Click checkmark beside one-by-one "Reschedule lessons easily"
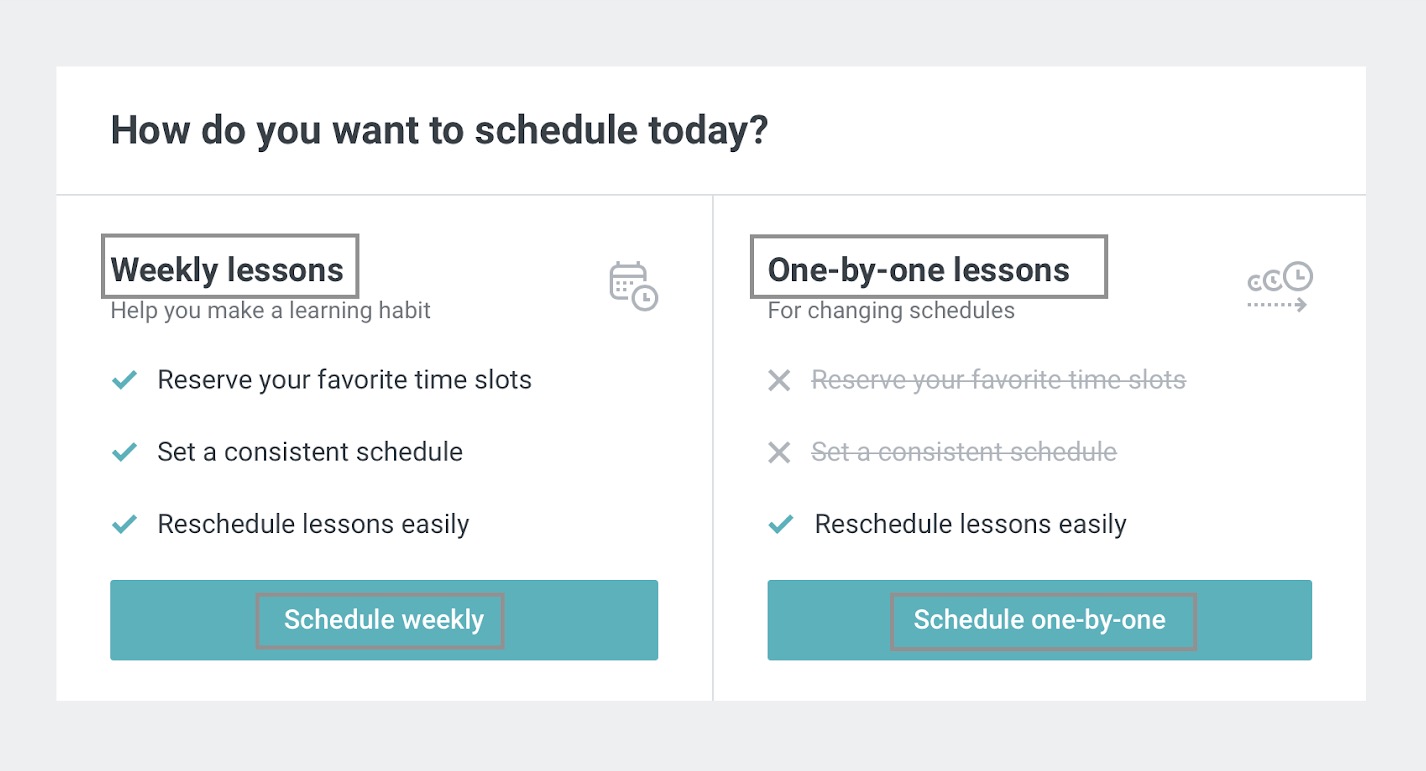This screenshot has width=1426, height=771. pos(781,524)
